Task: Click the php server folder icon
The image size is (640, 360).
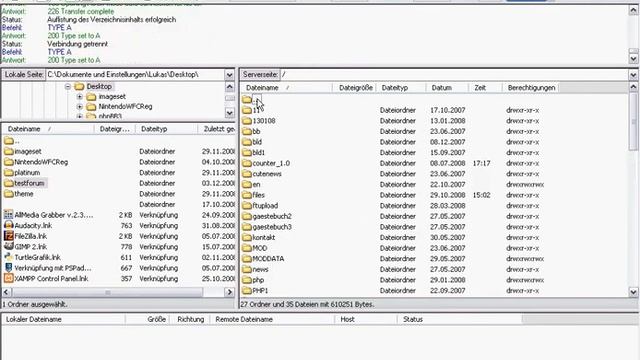Action: 247,280
